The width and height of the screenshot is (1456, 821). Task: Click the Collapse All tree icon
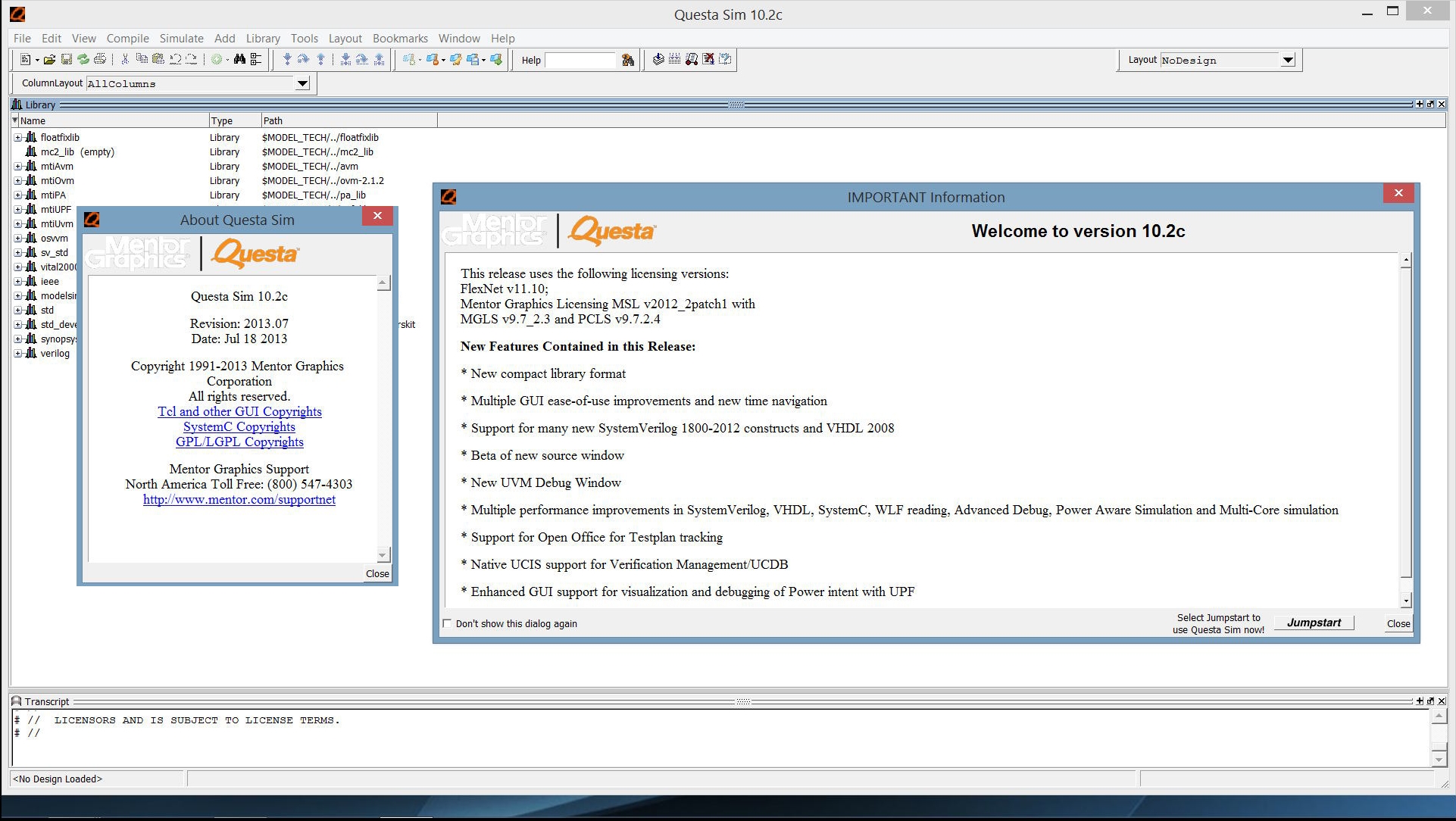coord(256,60)
